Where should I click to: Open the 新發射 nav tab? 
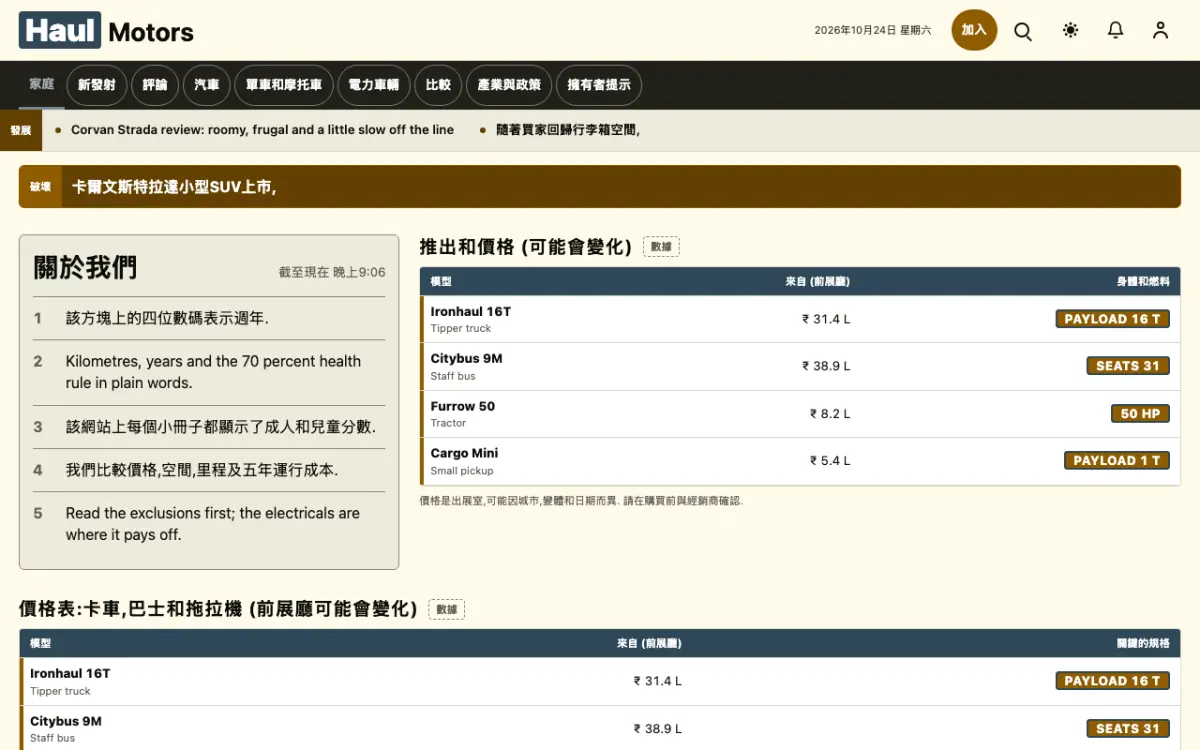pos(97,85)
